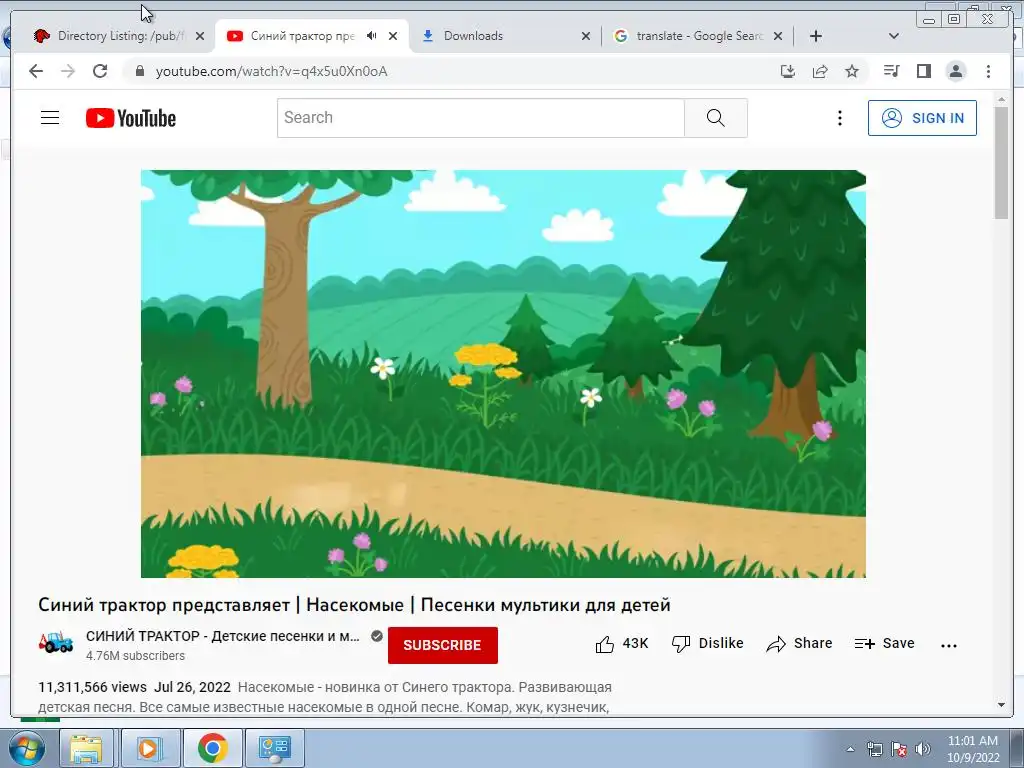Click the blue tractor channel avatar
This screenshot has height=768, width=1024.
point(56,643)
